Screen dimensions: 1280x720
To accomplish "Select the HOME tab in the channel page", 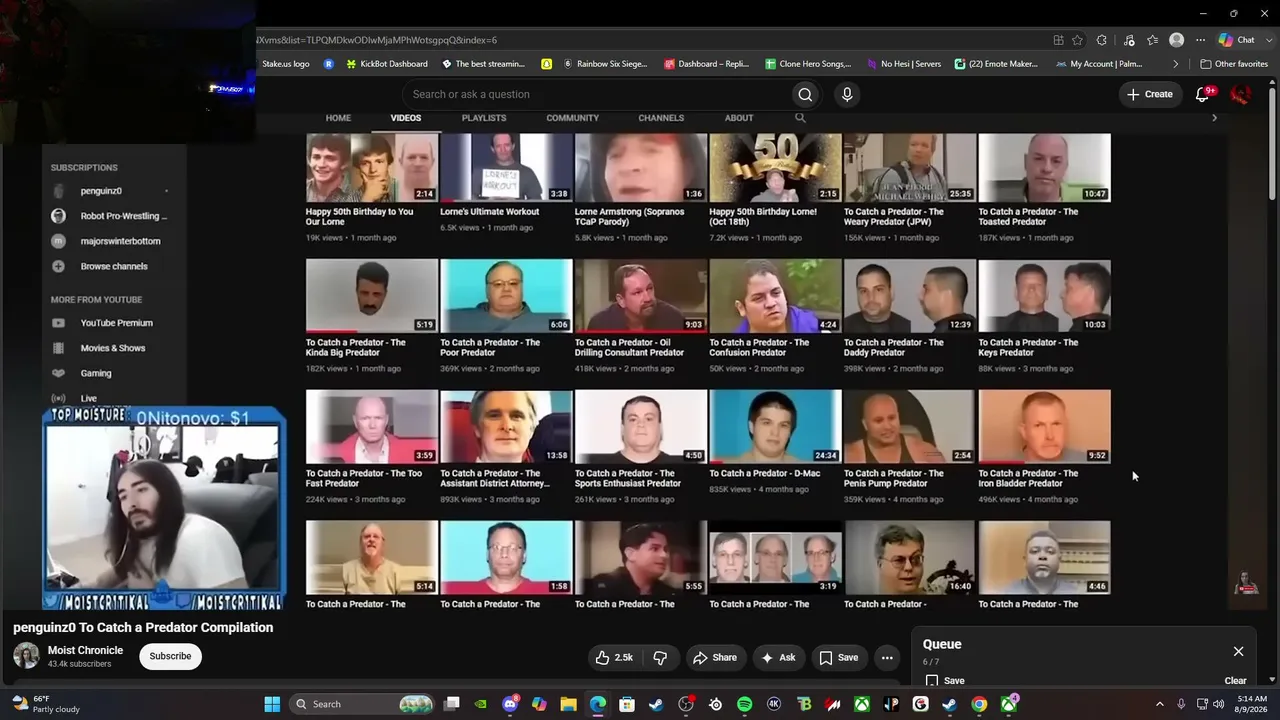I will (x=338, y=118).
